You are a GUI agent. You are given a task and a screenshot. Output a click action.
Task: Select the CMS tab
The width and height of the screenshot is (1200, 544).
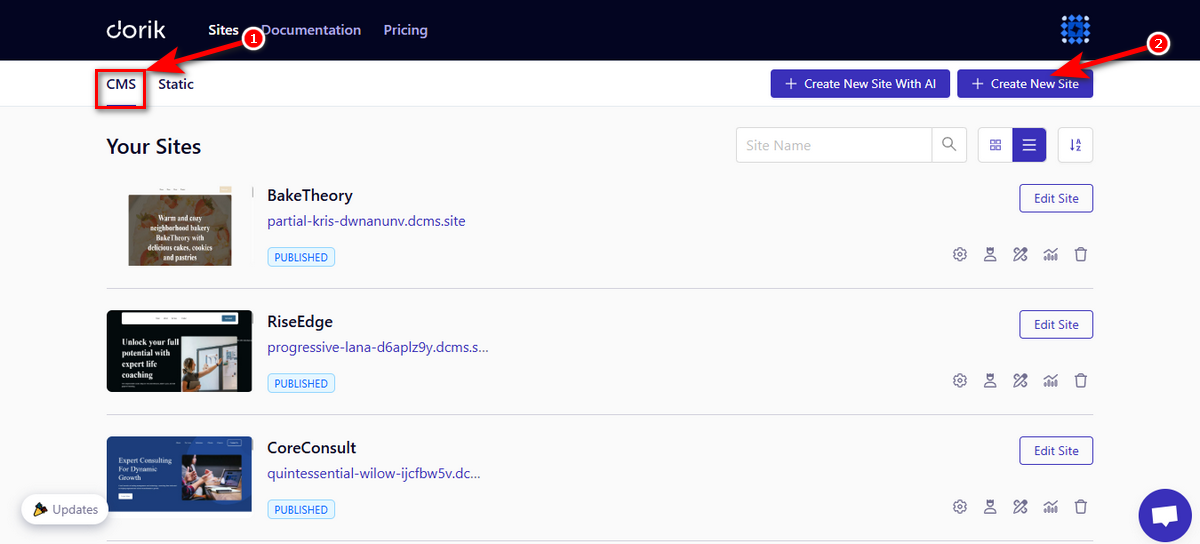[x=121, y=84]
